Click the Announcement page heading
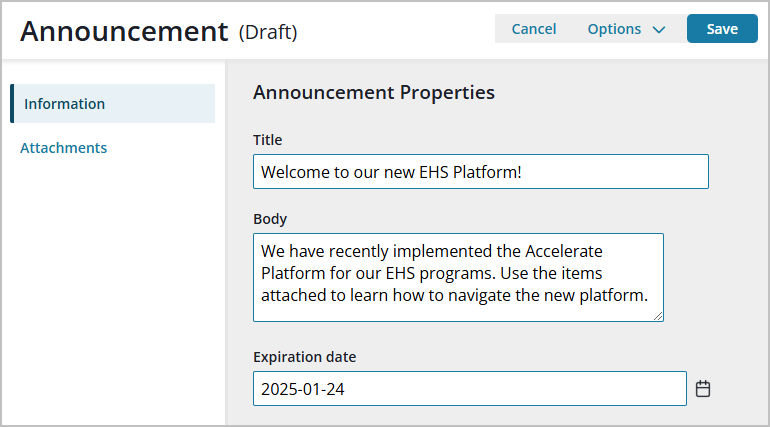 [124, 31]
